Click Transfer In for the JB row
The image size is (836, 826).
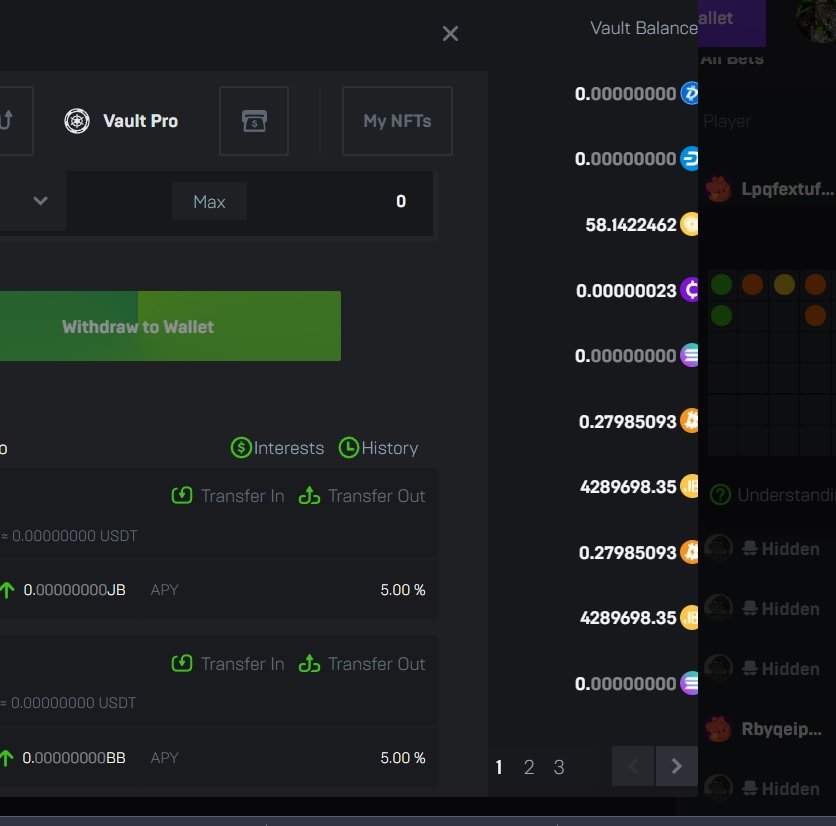(228, 496)
